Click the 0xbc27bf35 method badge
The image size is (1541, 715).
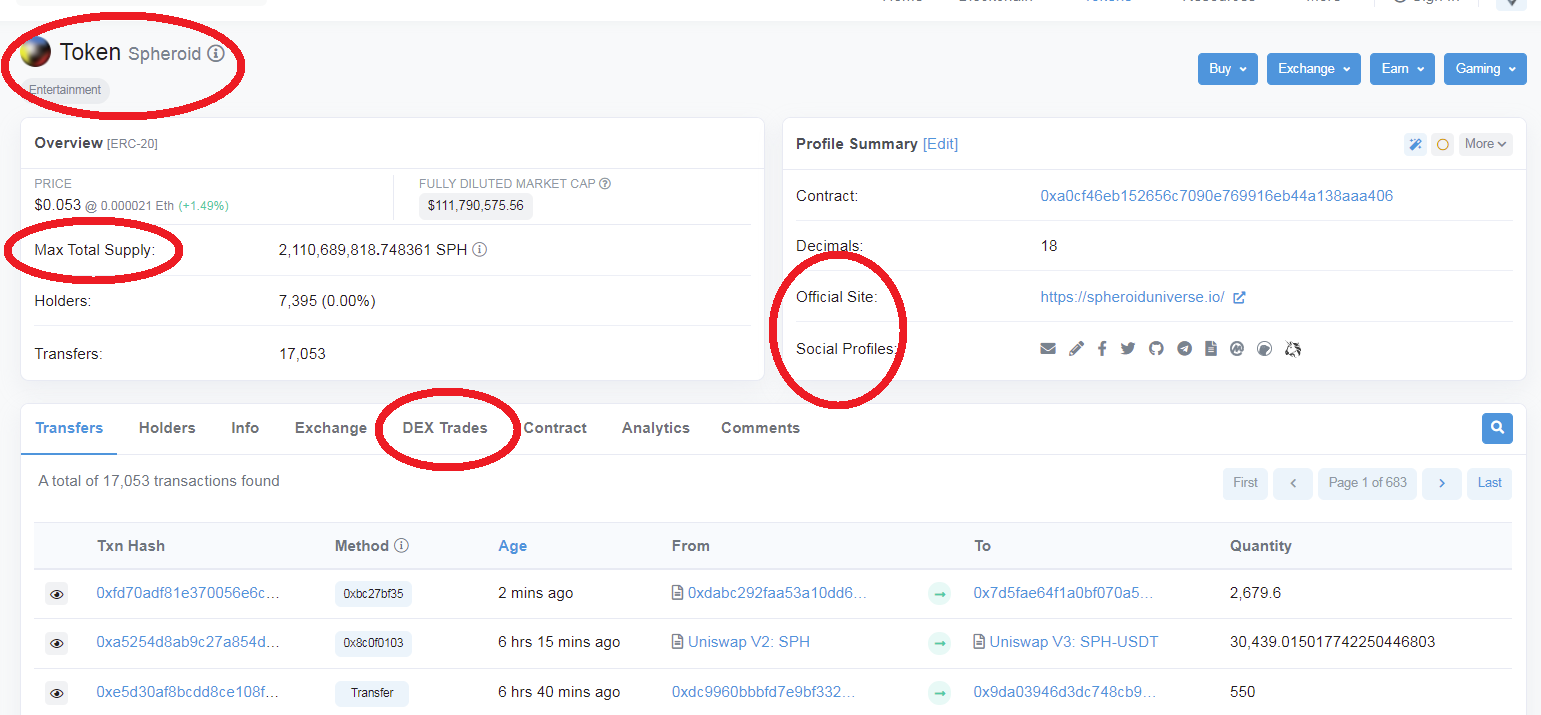coord(373,594)
